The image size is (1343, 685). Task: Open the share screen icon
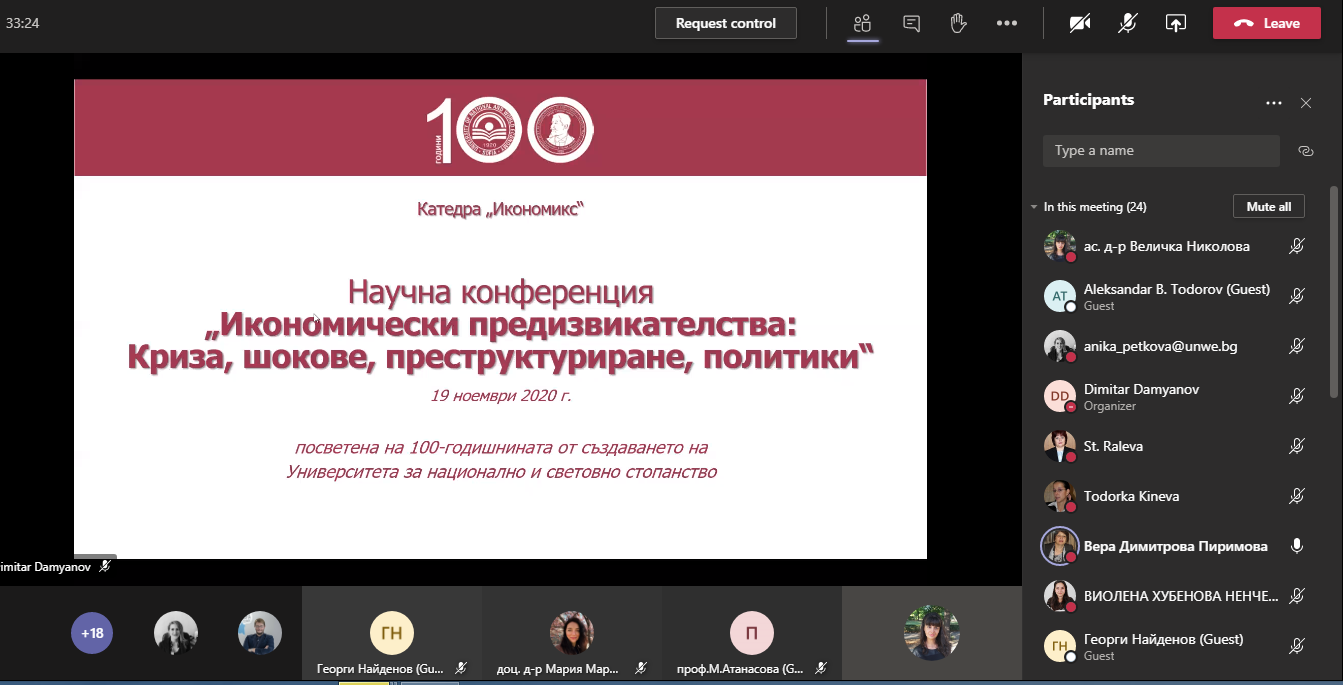click(1176, 23)
